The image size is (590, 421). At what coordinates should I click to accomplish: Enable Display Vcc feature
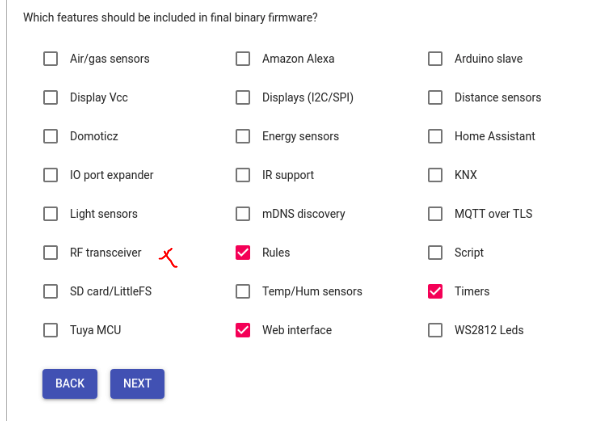tap(50, 97)
